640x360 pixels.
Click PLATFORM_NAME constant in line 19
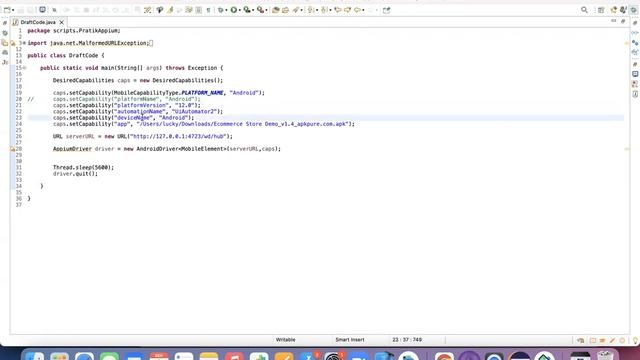[x=202, y=93]
